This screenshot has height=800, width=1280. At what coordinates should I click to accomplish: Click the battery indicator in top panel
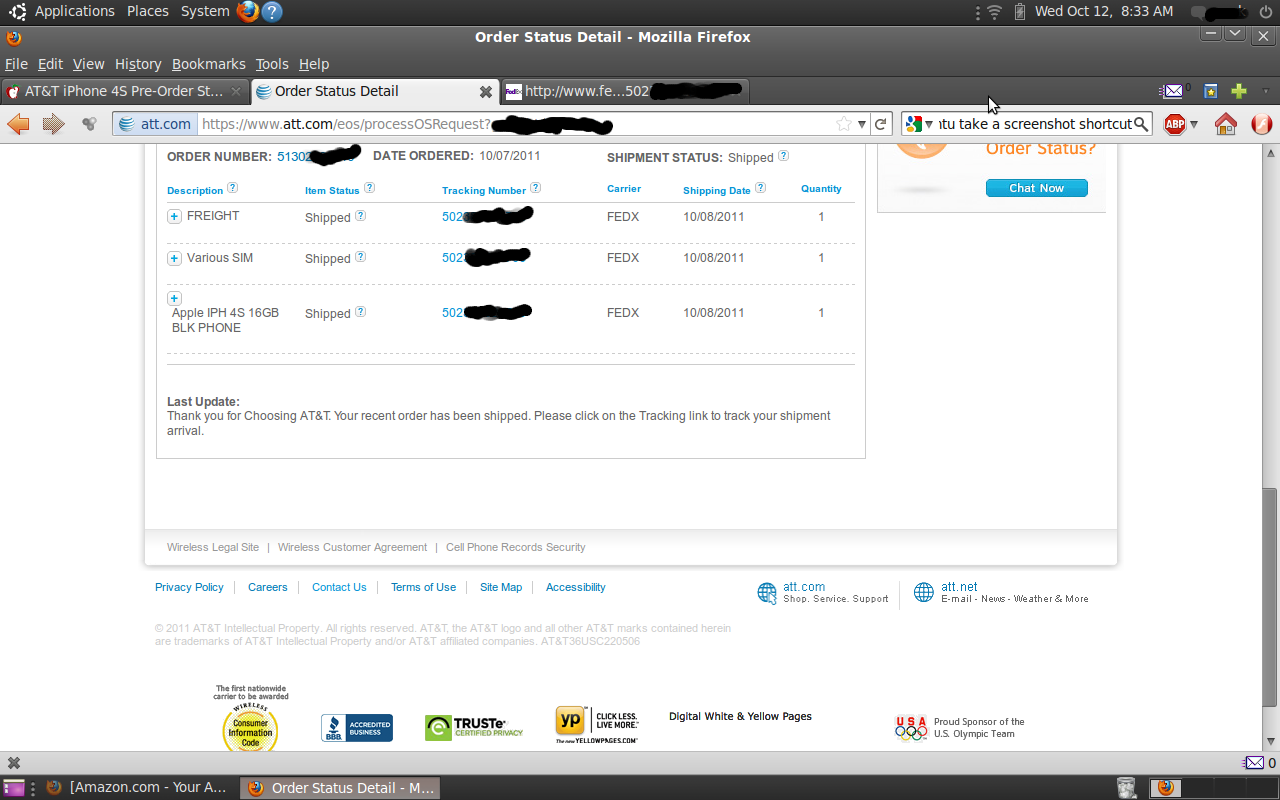1020,11
